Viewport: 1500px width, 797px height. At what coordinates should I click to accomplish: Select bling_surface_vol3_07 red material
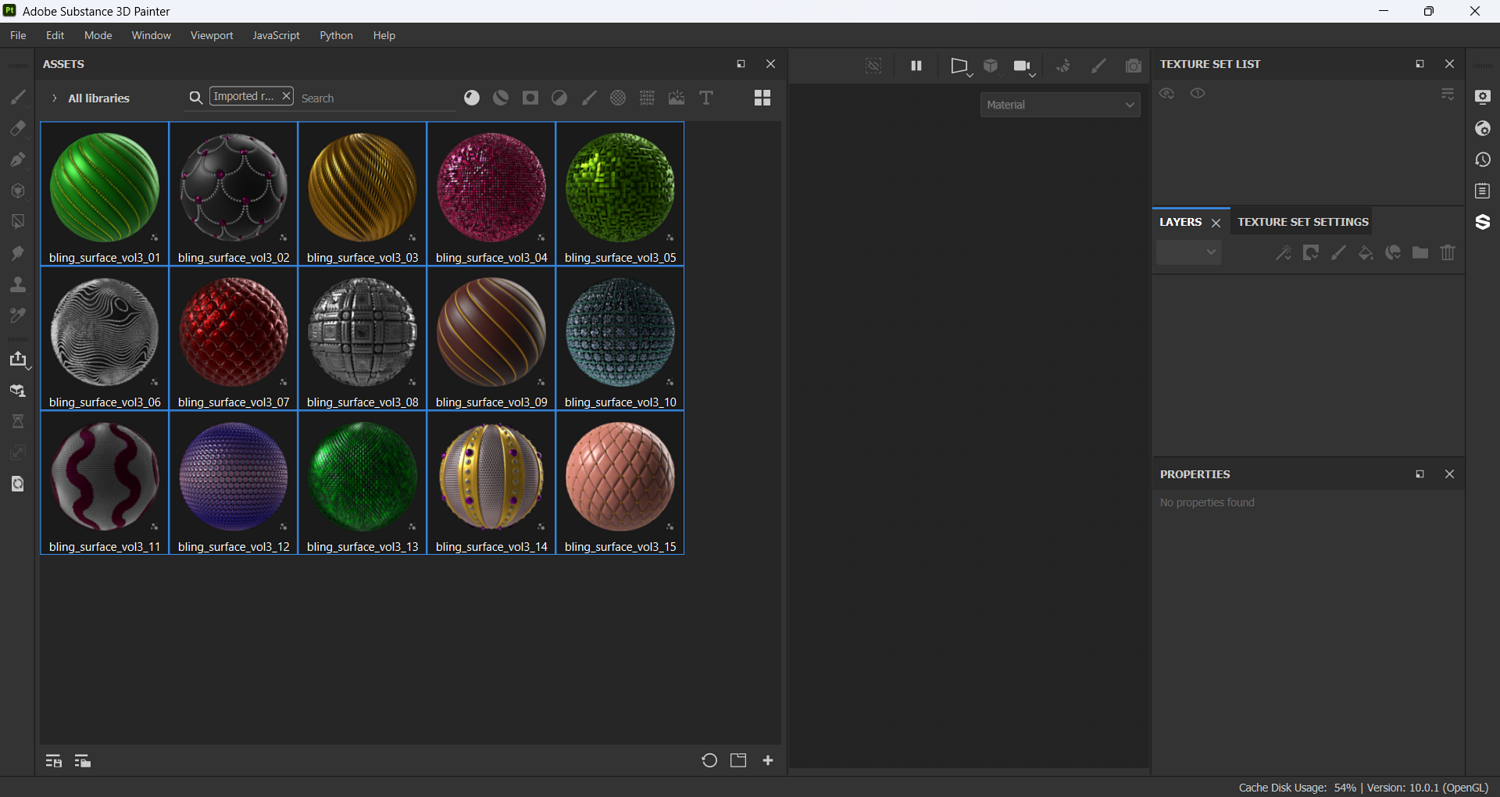point(234,339)
